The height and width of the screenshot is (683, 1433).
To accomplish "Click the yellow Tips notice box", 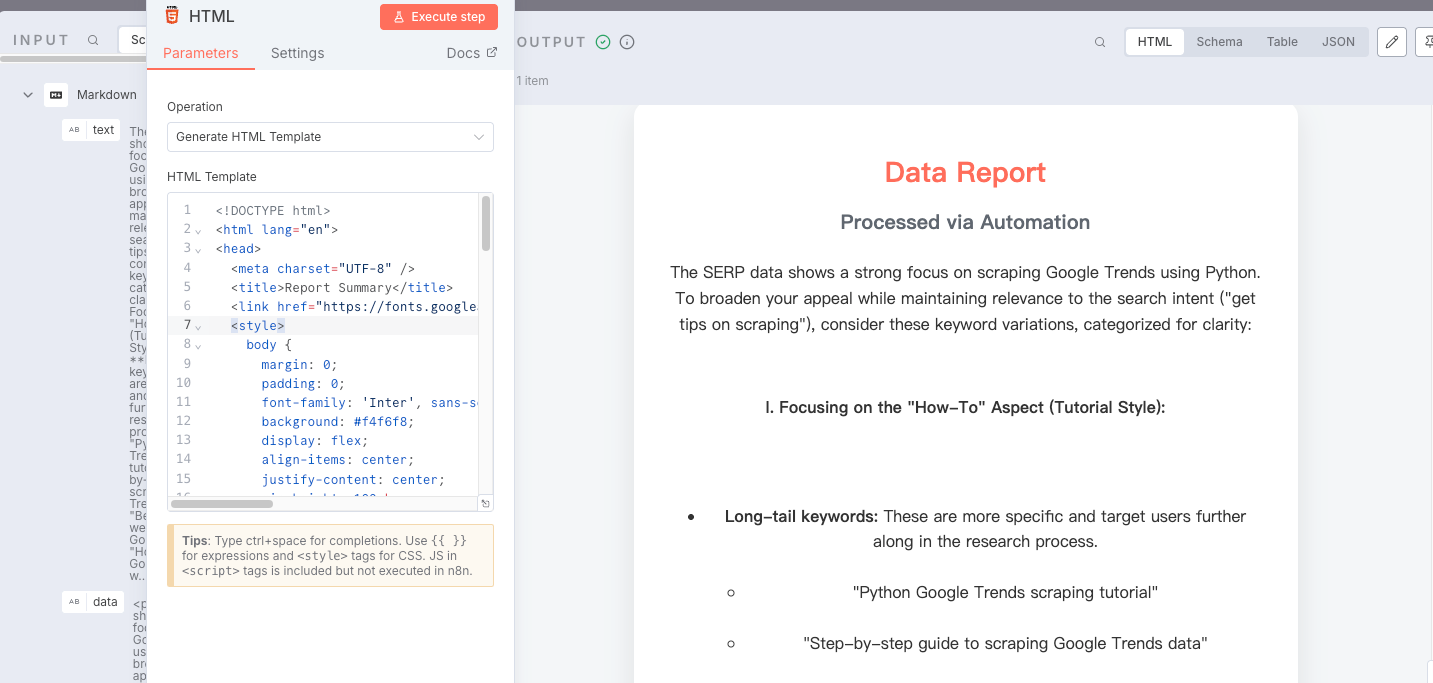I will [330, 555].
